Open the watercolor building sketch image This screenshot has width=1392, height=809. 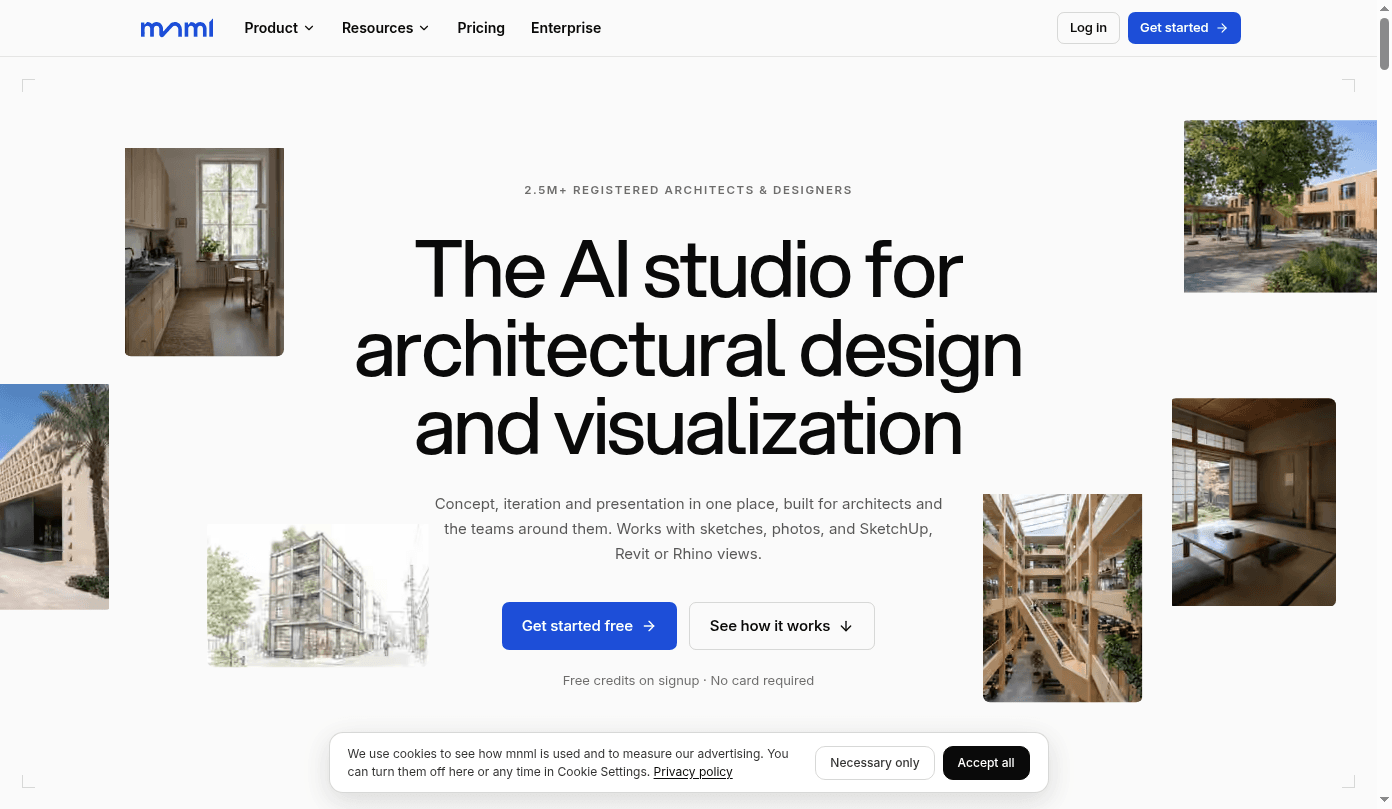click(318, 596)
